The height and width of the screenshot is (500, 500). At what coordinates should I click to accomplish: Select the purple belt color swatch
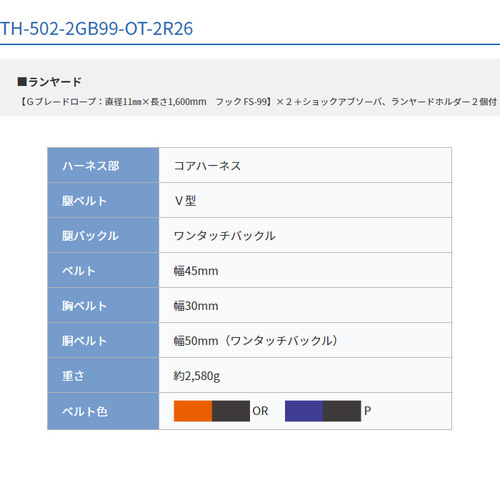tap(323, 411)
